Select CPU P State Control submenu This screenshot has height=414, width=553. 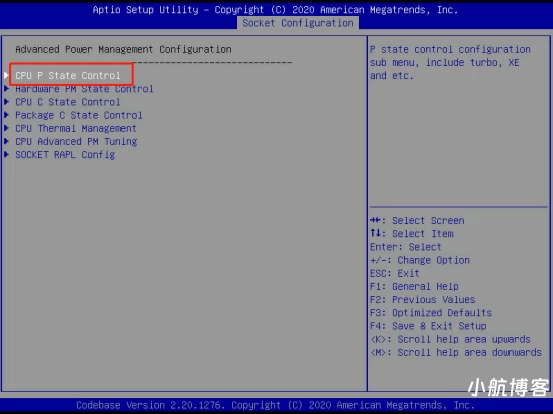[x=68, y=75]
